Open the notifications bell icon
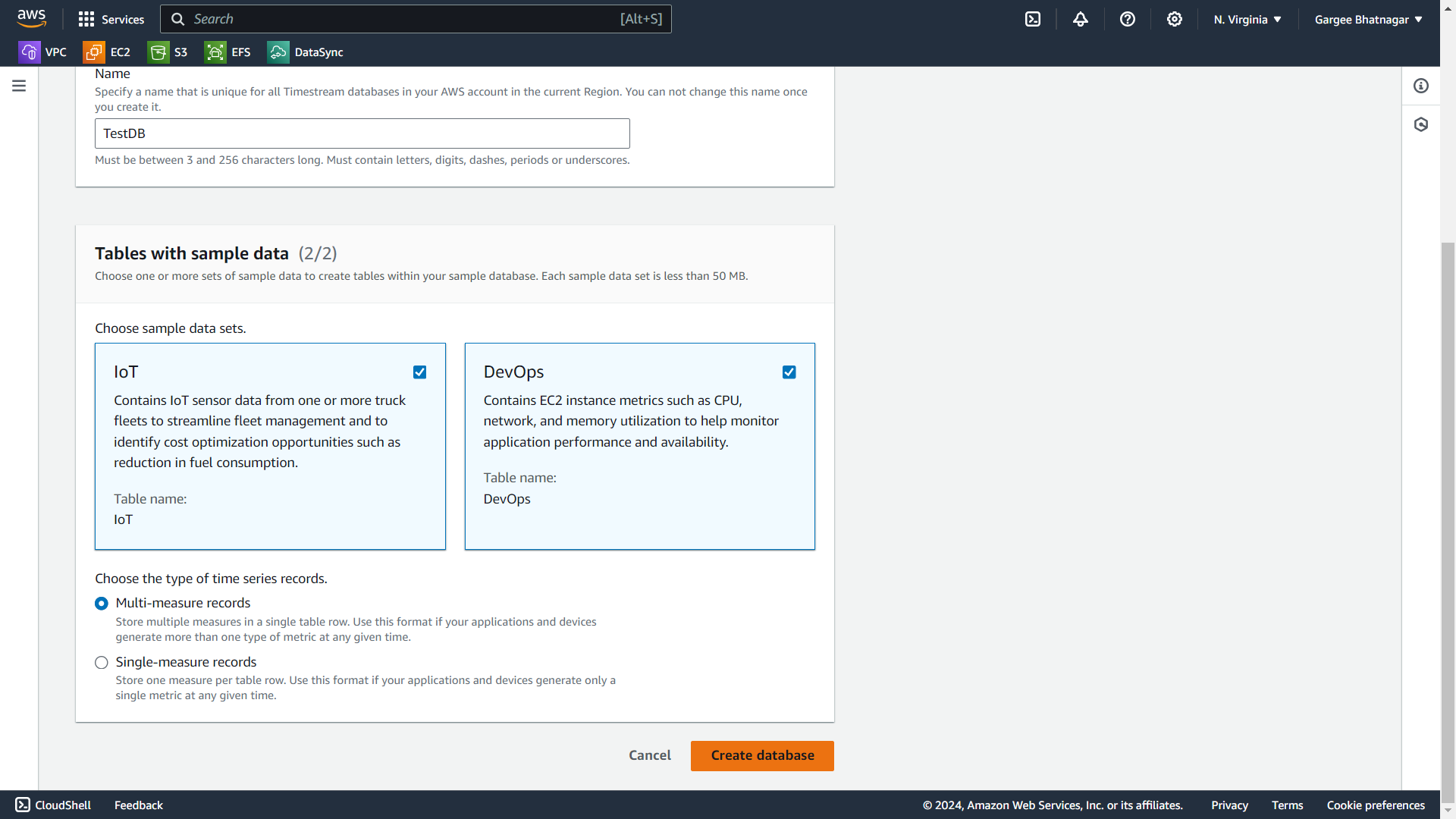1456x819 pixels. point(1081,19)
